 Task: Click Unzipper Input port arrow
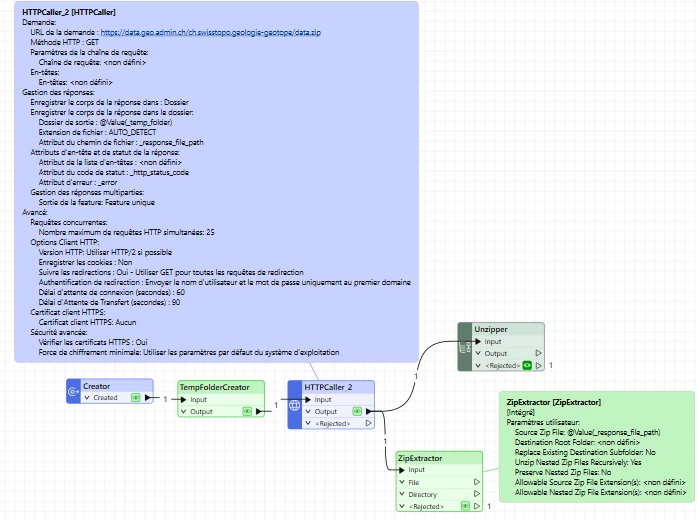coord(478,341)
